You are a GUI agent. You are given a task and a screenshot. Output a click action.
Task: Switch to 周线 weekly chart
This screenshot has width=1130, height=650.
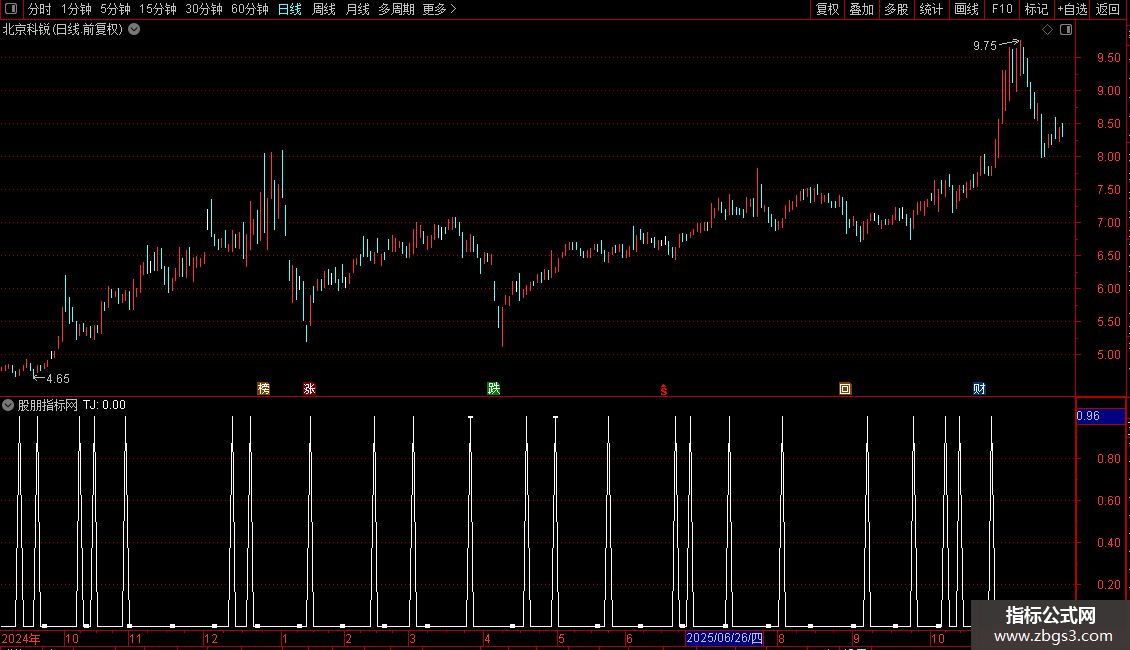pyautogui.click(x=324, y=9)
